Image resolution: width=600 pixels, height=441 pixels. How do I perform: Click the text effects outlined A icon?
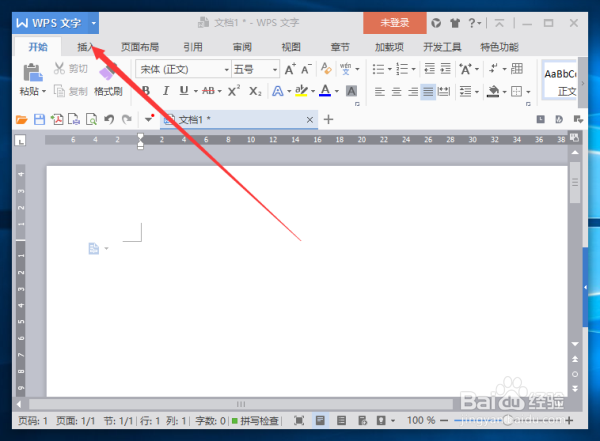(278, 91)
